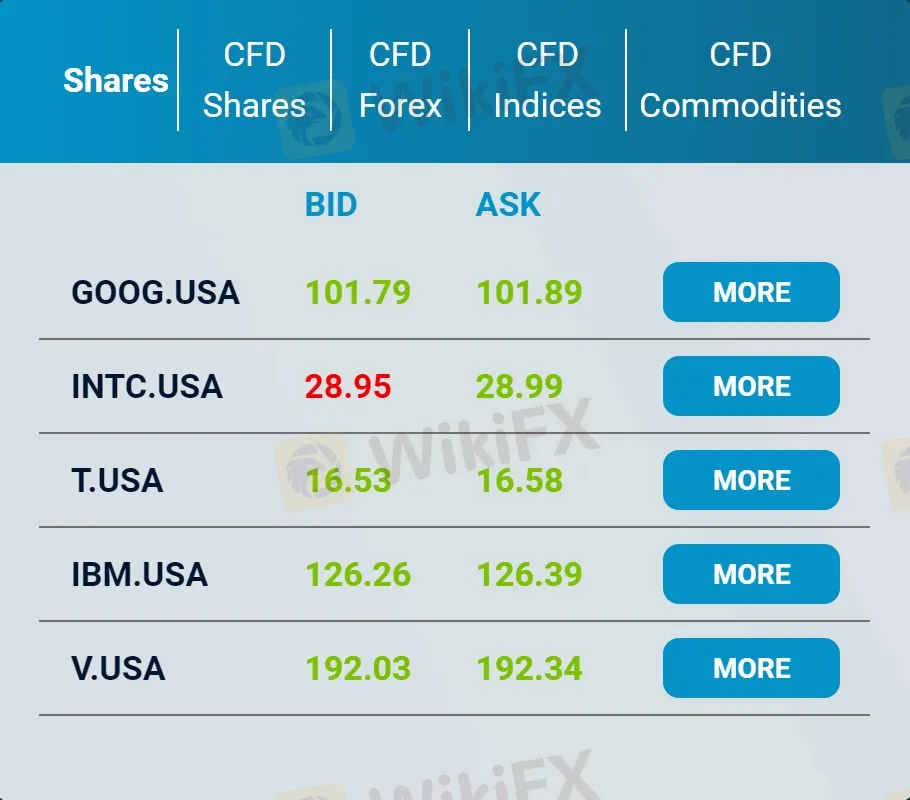Open the CFD Shares tab

click(254, 80)
